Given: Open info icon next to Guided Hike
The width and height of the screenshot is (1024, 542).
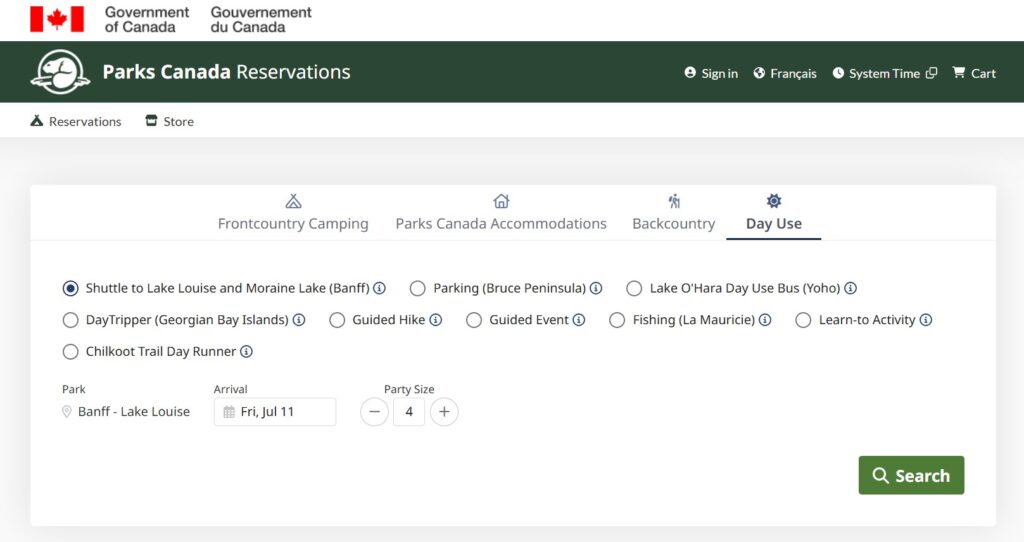Looking at the screenshot, I should 436,320.
